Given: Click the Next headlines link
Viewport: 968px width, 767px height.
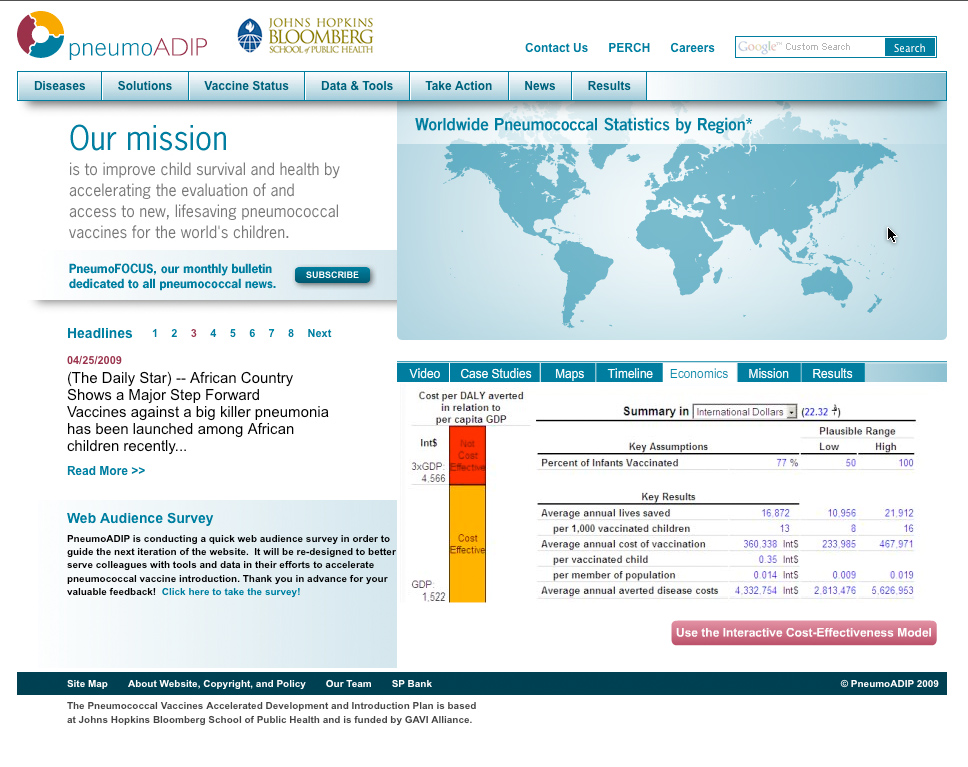Looking at the screenshot, I should [319, 334].
